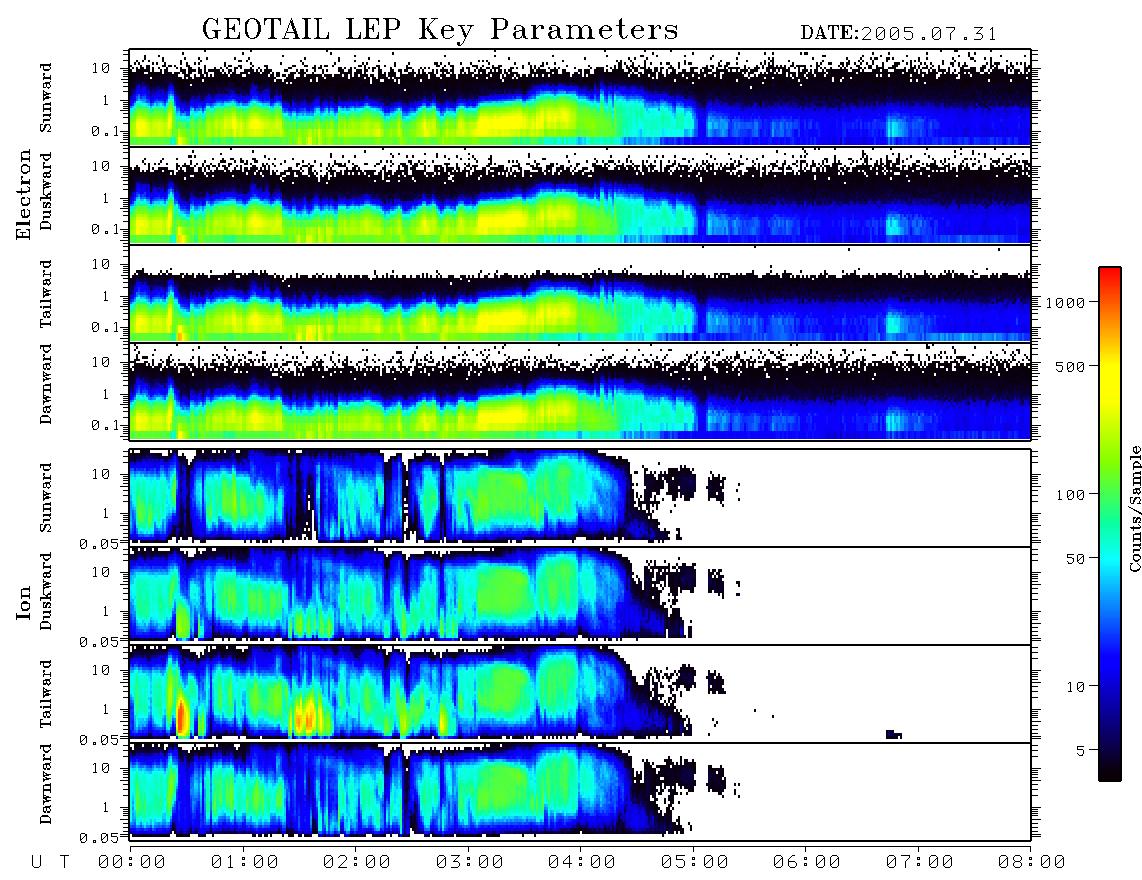Click the rainbow Counts/Sample color bar
Image resolution: width=1142 pixels, height=880 pixels.
[1109, 525]
